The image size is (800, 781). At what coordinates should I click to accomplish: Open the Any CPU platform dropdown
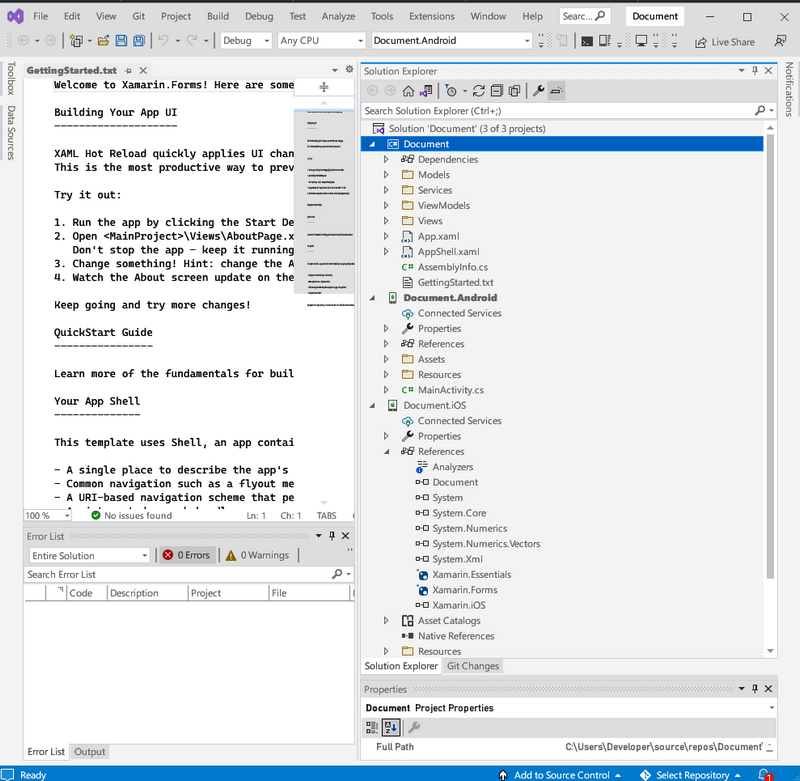321,40
